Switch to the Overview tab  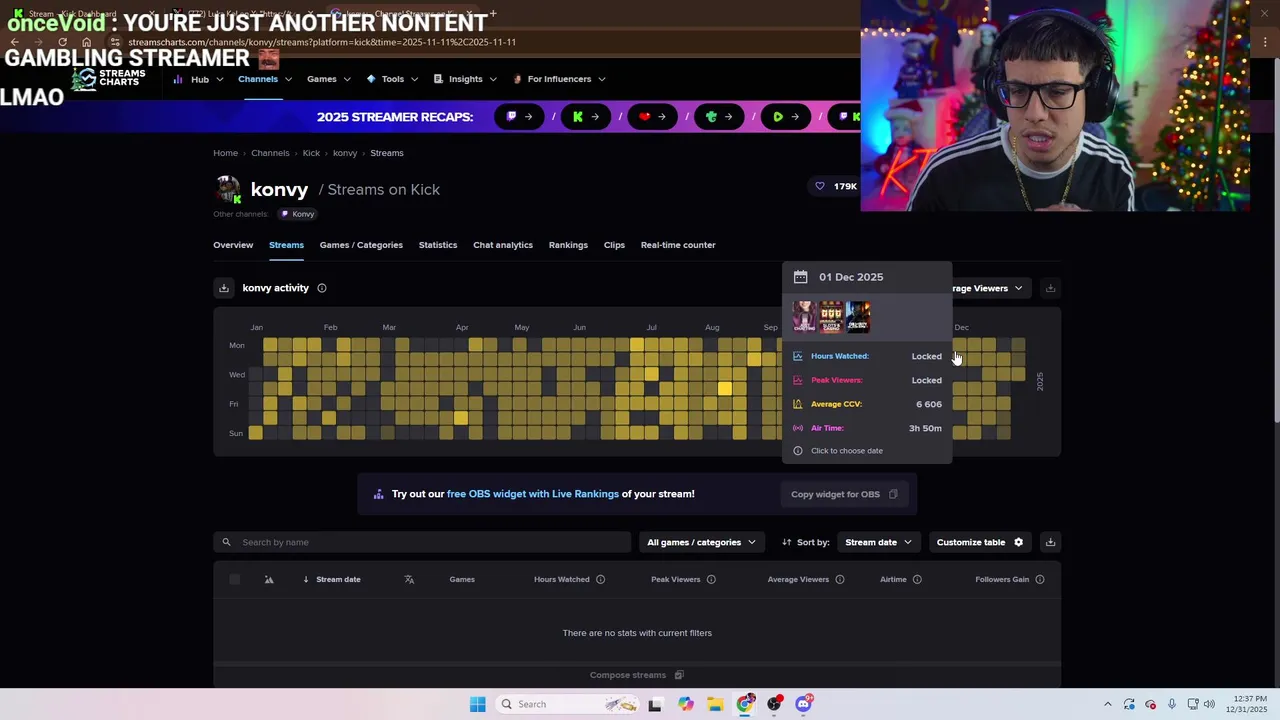click(x=233, y=245)
